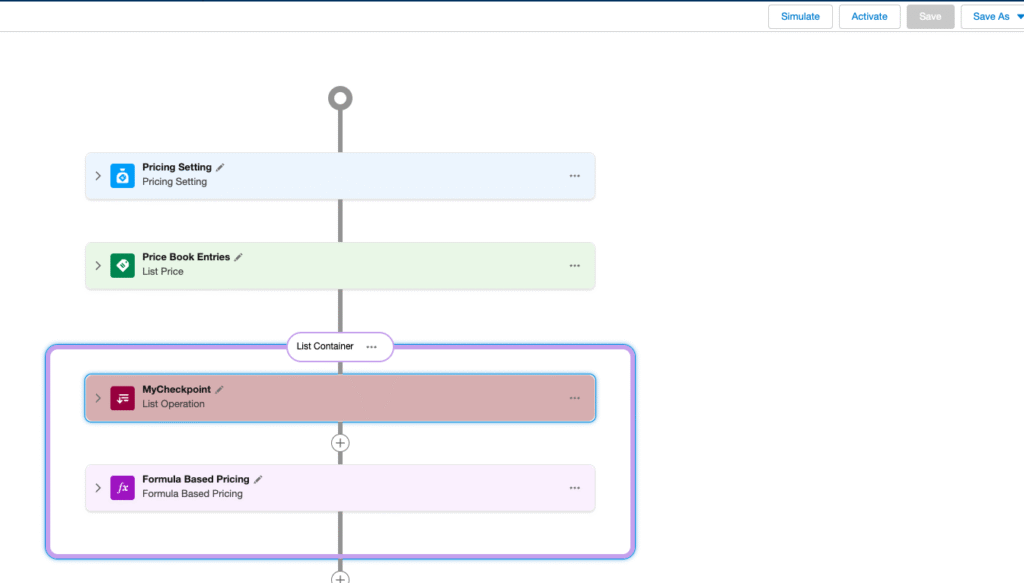The height and width of the screenshot is (583, 1024).
Task: Expand the MyCheckpoint element chevron
Action: (x=98, y=398)
